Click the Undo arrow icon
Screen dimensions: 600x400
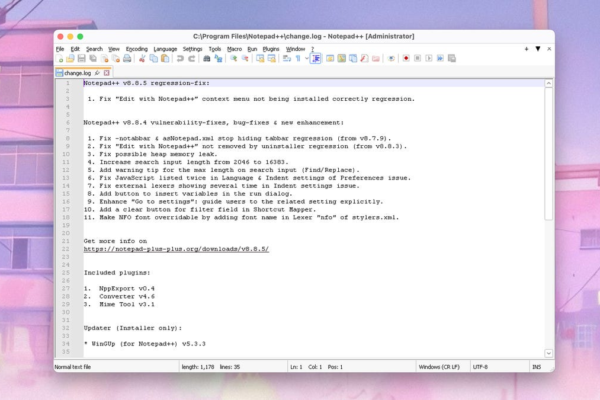click(x=180, y=59)
